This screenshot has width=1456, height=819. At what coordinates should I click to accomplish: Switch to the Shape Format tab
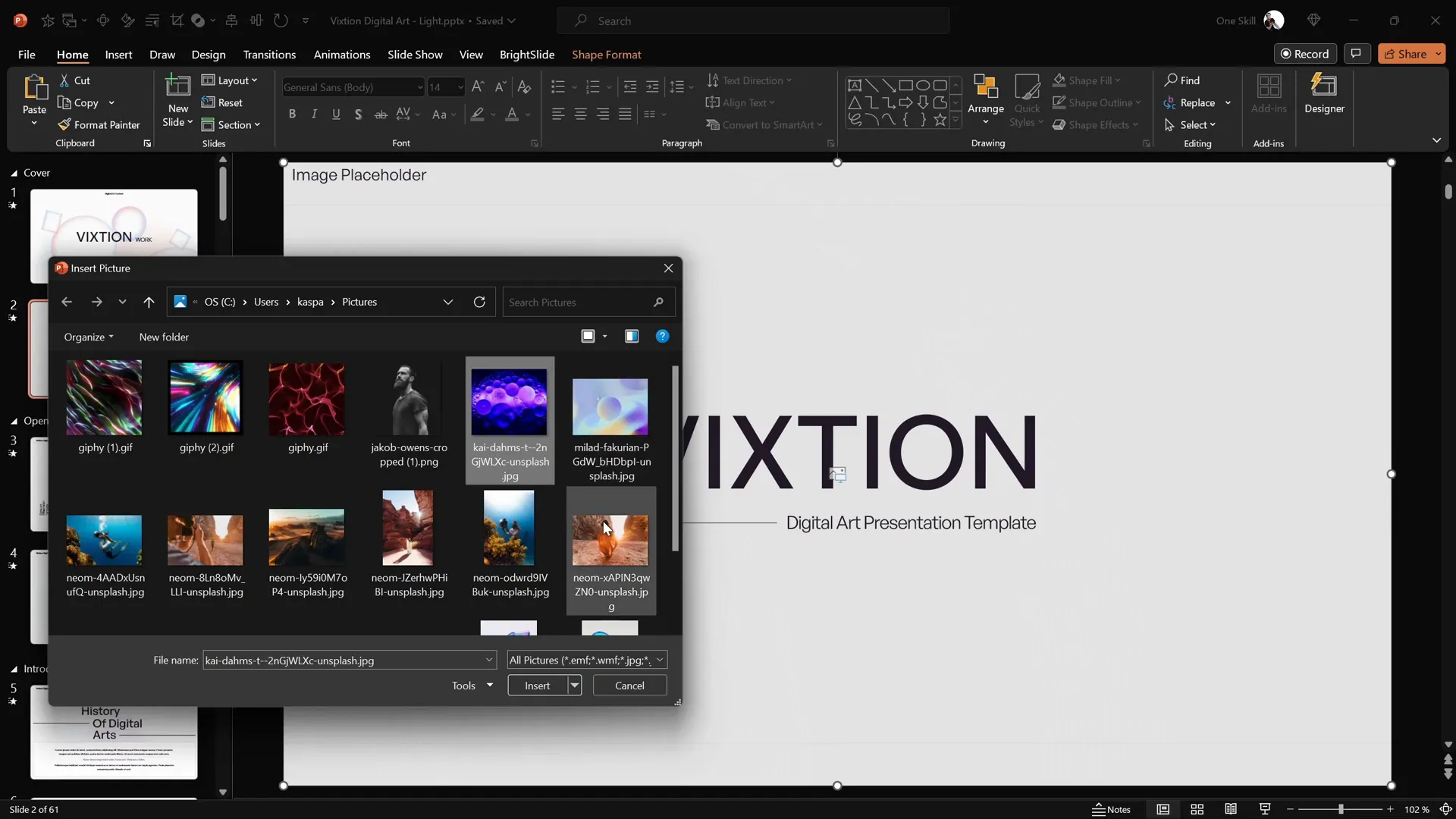click(x=607, y=55)
